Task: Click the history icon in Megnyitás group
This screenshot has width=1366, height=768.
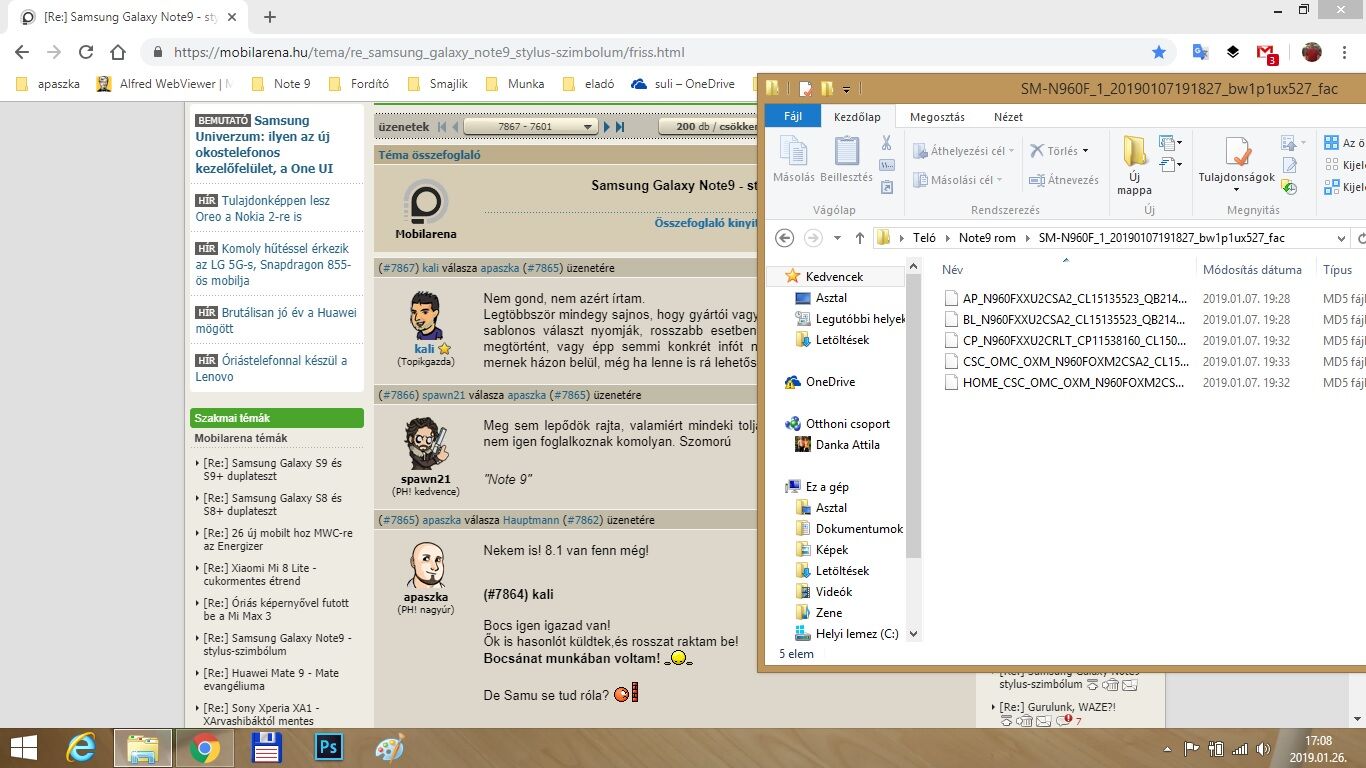Action: click(x=1289, y=187)
